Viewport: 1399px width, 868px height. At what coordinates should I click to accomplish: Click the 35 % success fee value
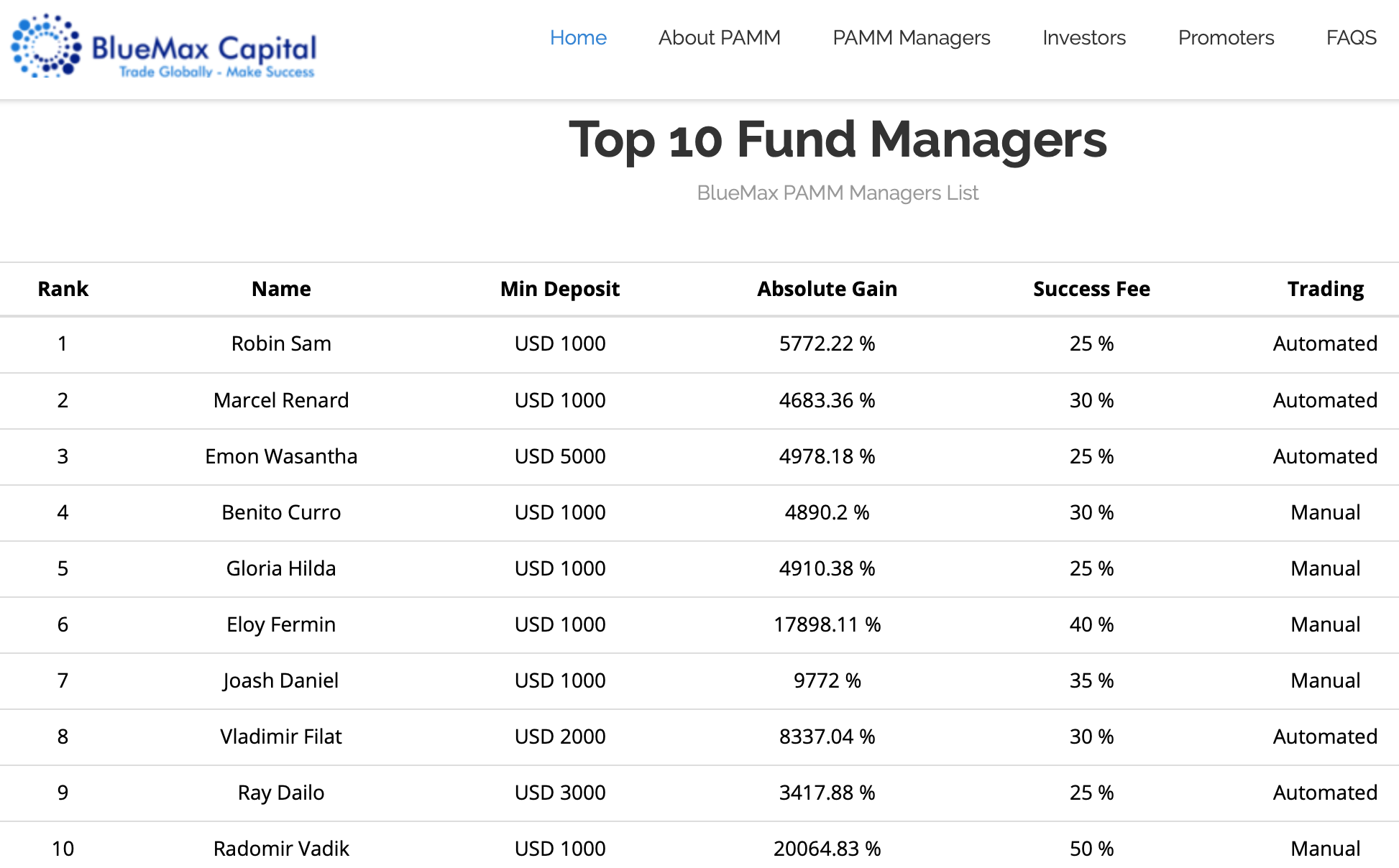[x=1091, y=680]
